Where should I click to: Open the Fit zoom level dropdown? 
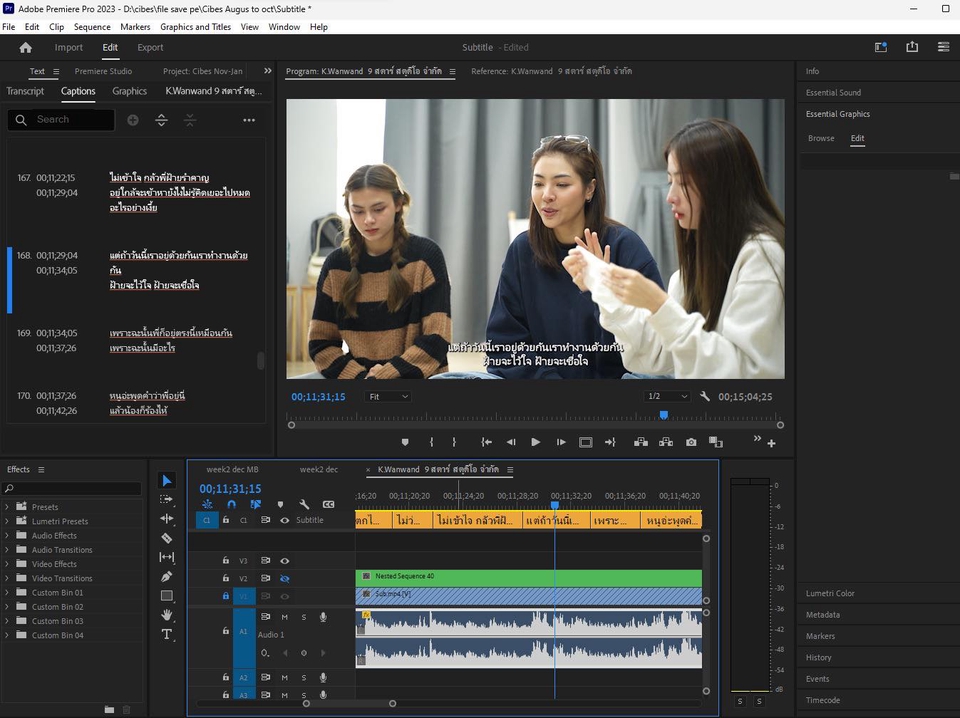[x=388, y=397]
